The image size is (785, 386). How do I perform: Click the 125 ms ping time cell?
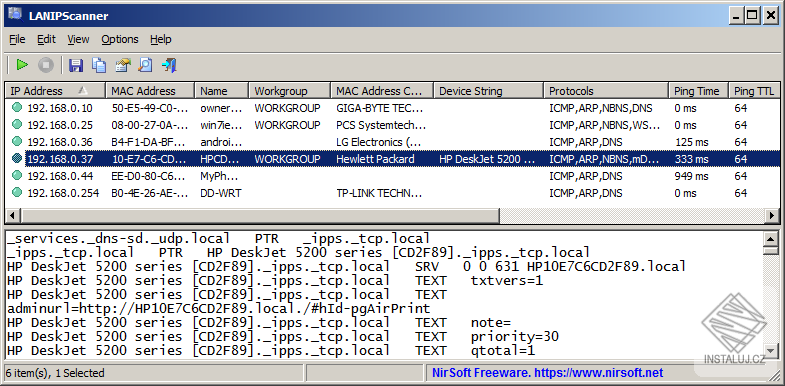[692, 142]
